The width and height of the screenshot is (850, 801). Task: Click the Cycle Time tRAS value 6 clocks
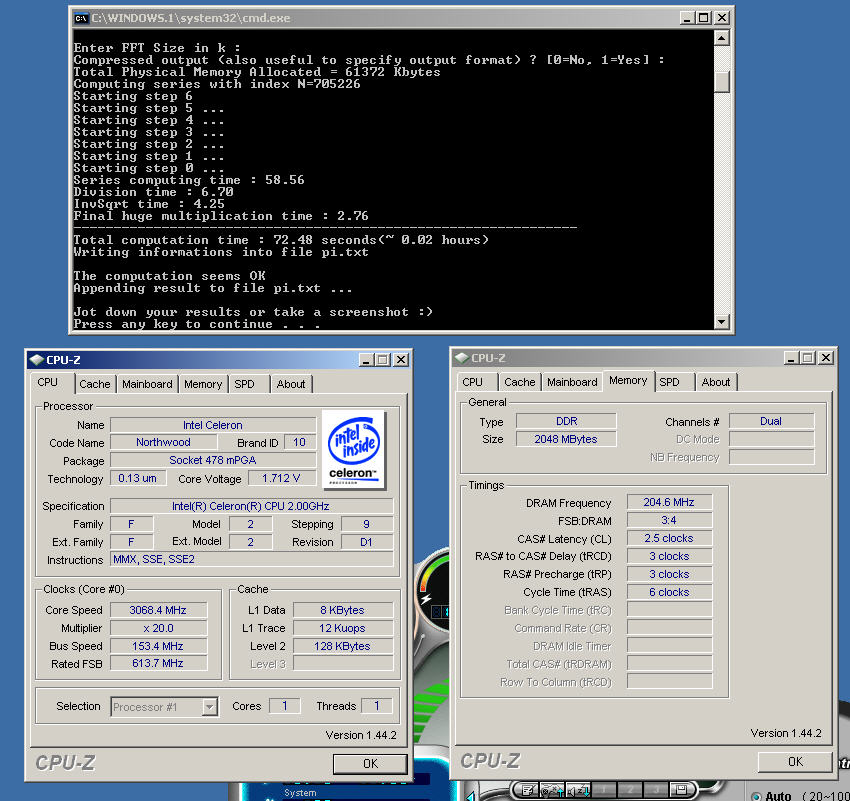[669, 592]
